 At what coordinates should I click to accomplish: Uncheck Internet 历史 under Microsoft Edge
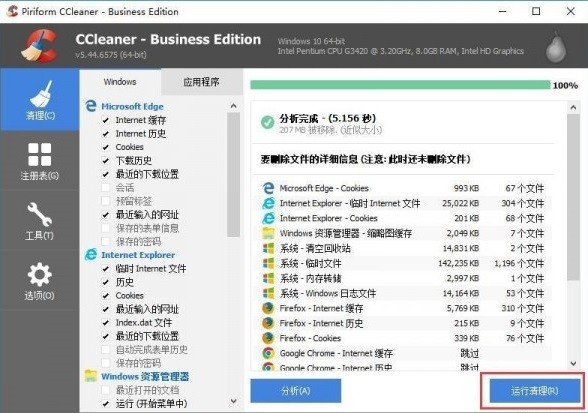pos(106,134)
